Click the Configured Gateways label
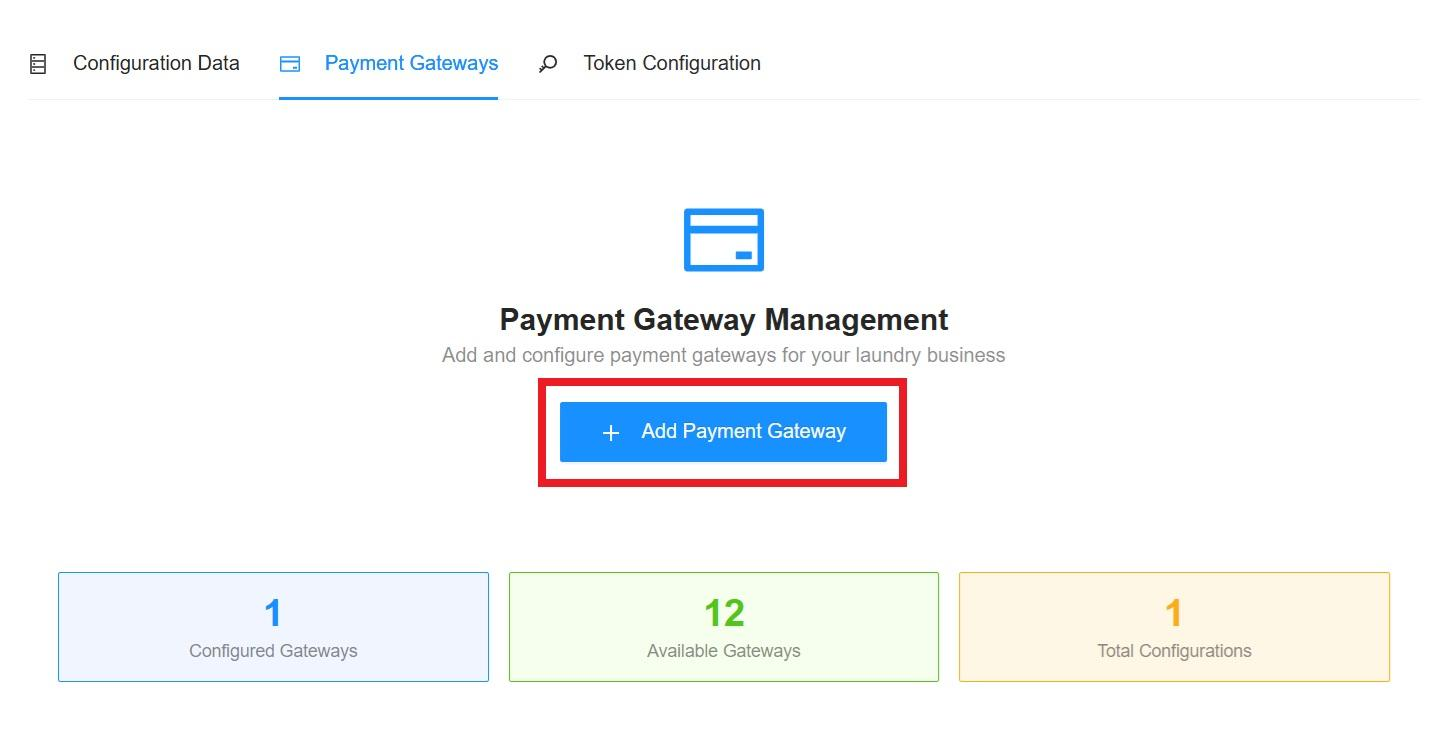The image size is (1448, 753). pos(273,651)
